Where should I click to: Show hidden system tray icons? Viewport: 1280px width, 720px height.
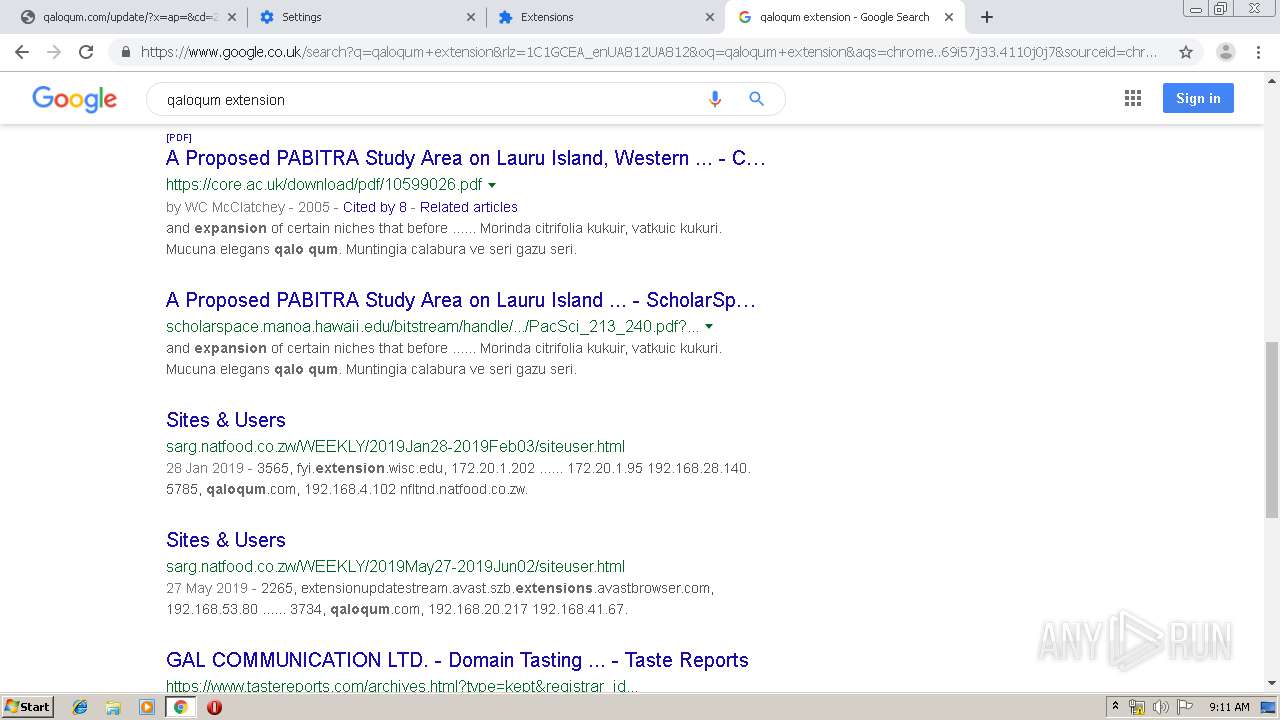coord(1115,707)
